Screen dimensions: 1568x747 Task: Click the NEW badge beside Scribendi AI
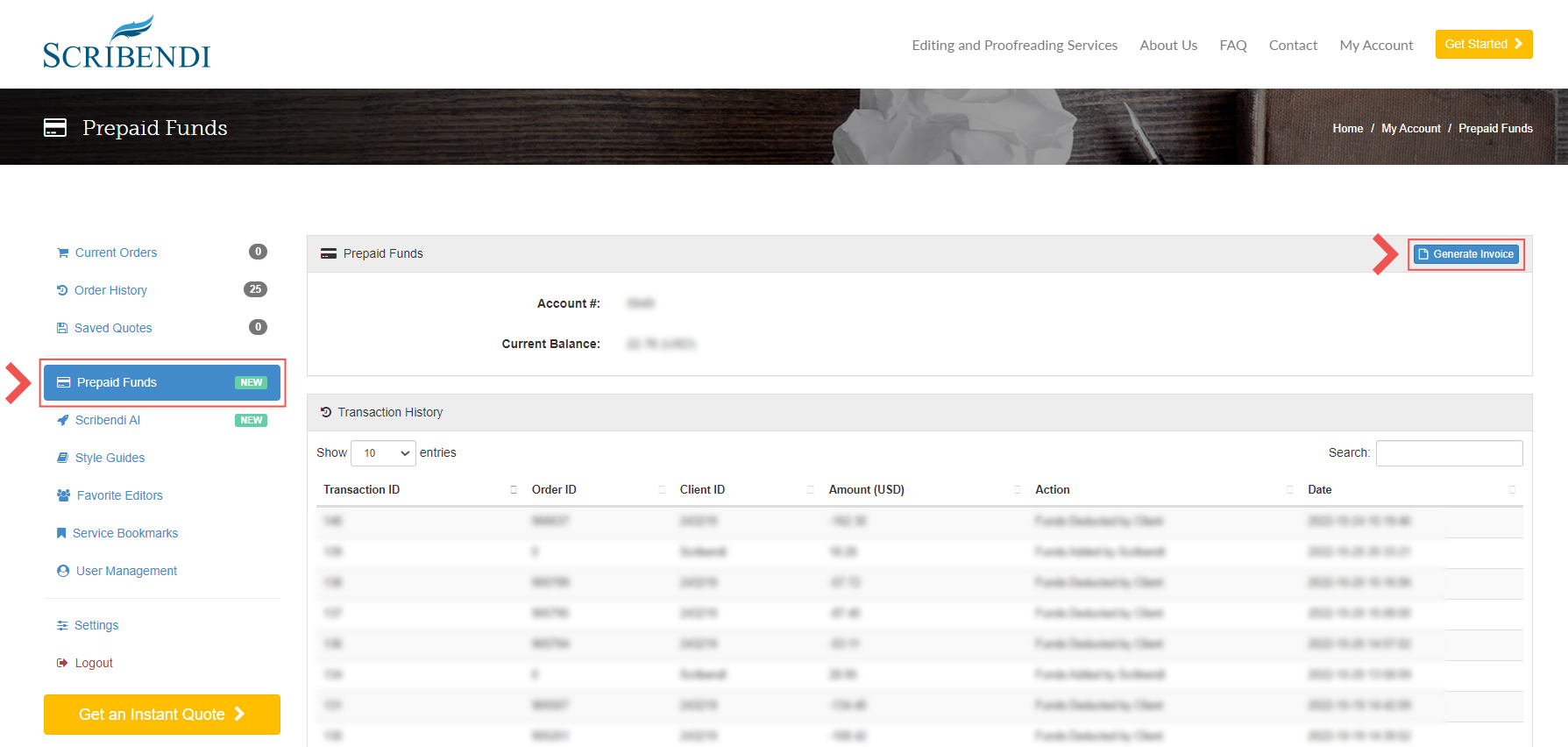pyautogui.click(x=251, y=420)
